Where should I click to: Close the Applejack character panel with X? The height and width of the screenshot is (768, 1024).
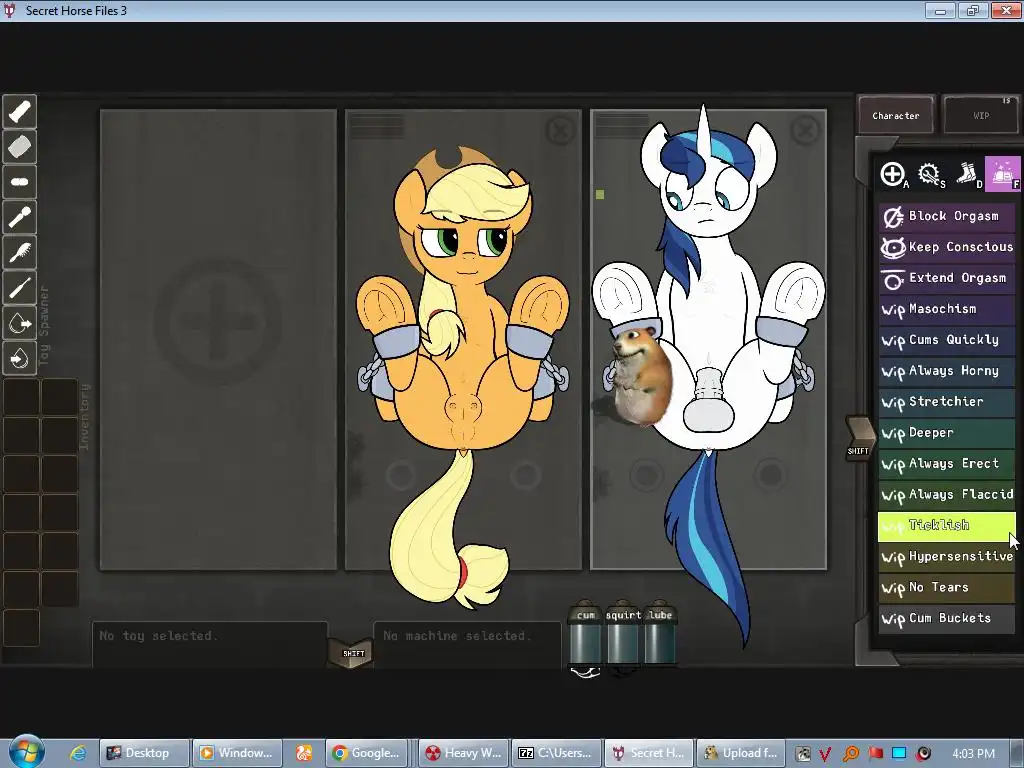pyautogui.click(x=560, y=131)
